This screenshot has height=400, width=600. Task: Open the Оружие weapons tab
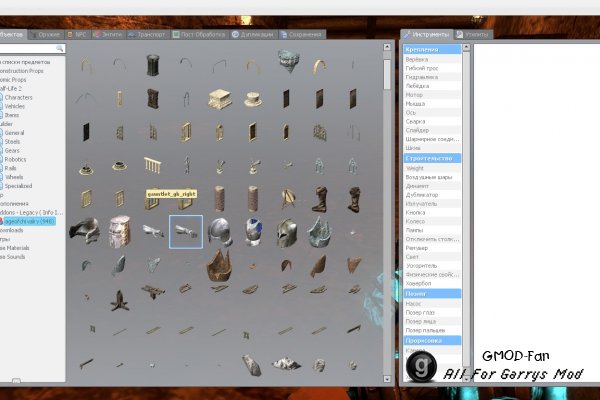(46, 34)
